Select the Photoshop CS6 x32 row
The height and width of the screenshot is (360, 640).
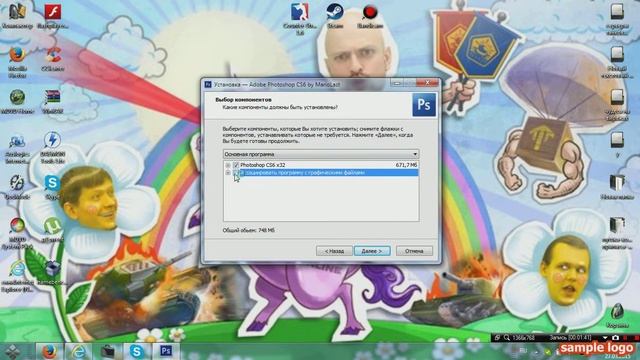click(x=321, y=165)
